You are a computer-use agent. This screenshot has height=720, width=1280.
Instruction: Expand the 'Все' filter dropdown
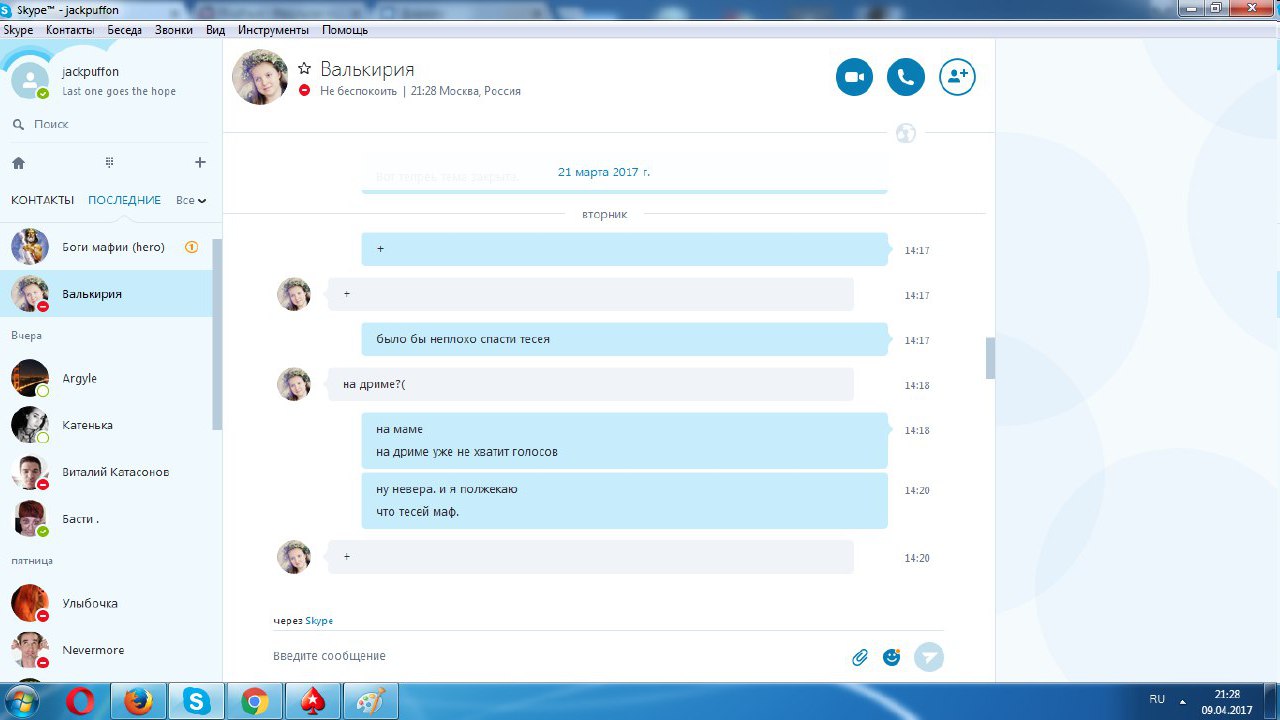click(x=191, y=200)
